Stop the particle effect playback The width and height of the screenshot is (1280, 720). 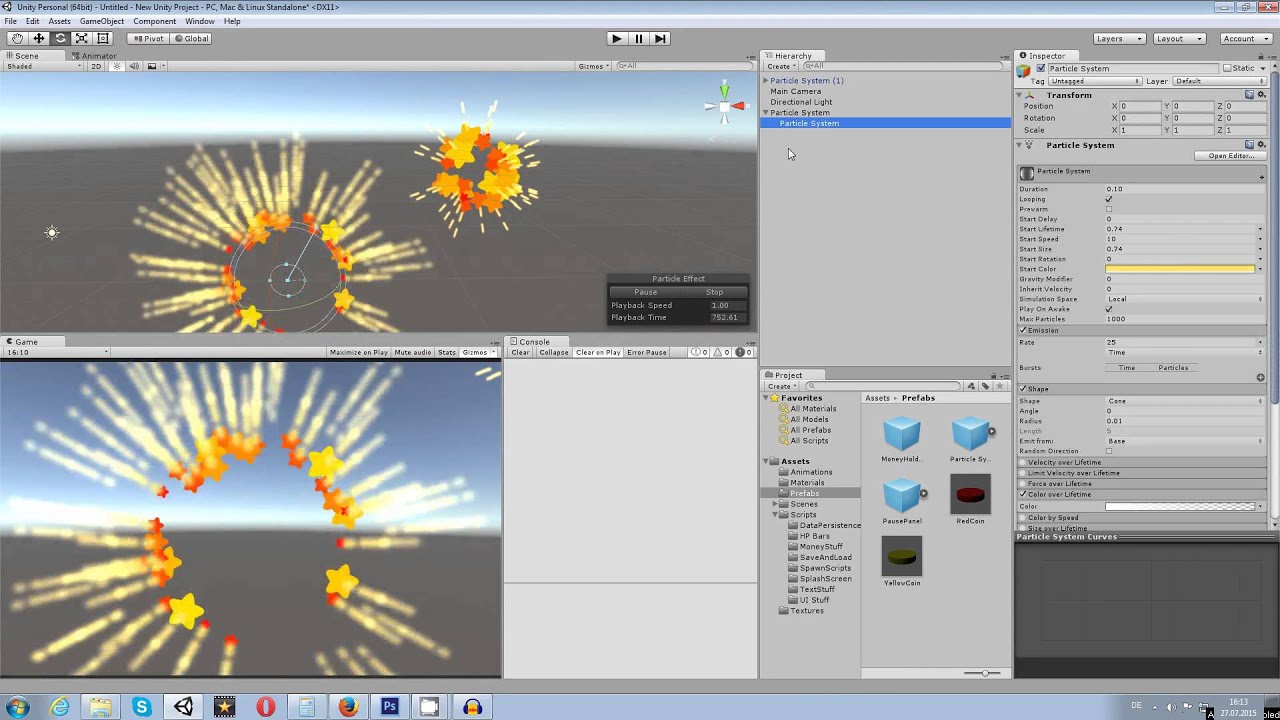714,292
